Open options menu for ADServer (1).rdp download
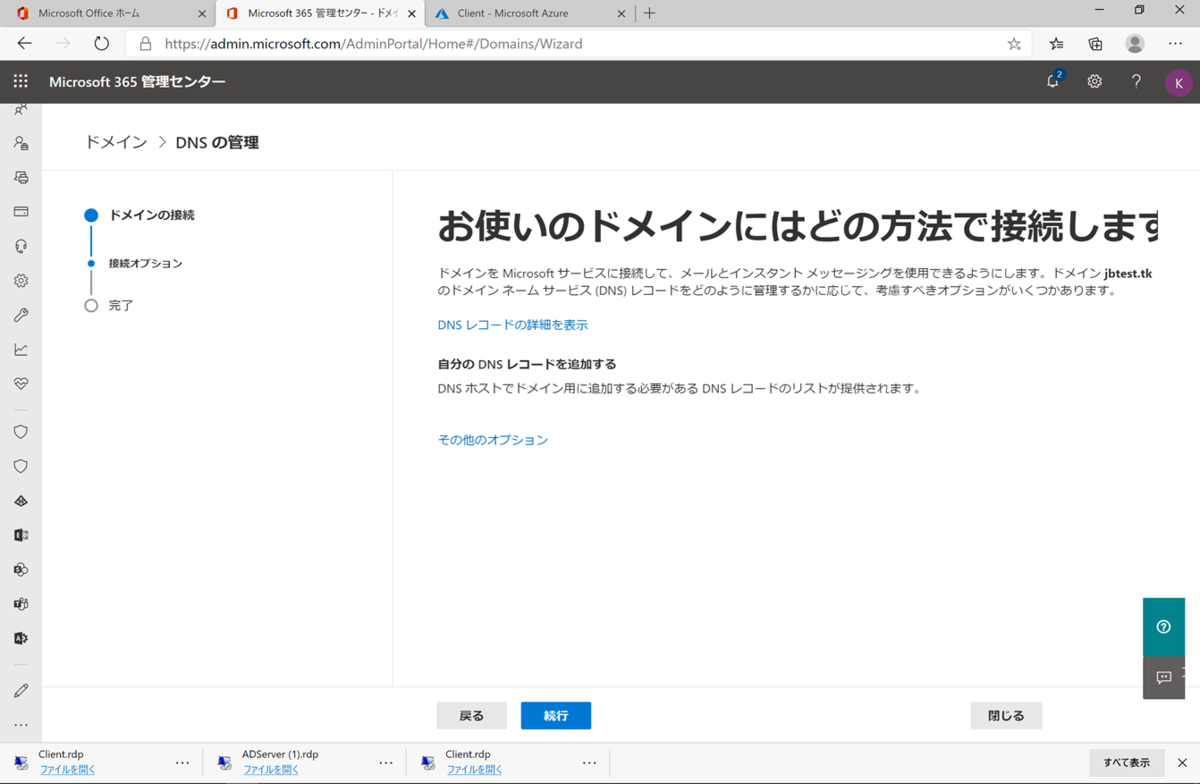Image resolution: width=1200 pixels, height=784 pixels. tap(386, 763)
